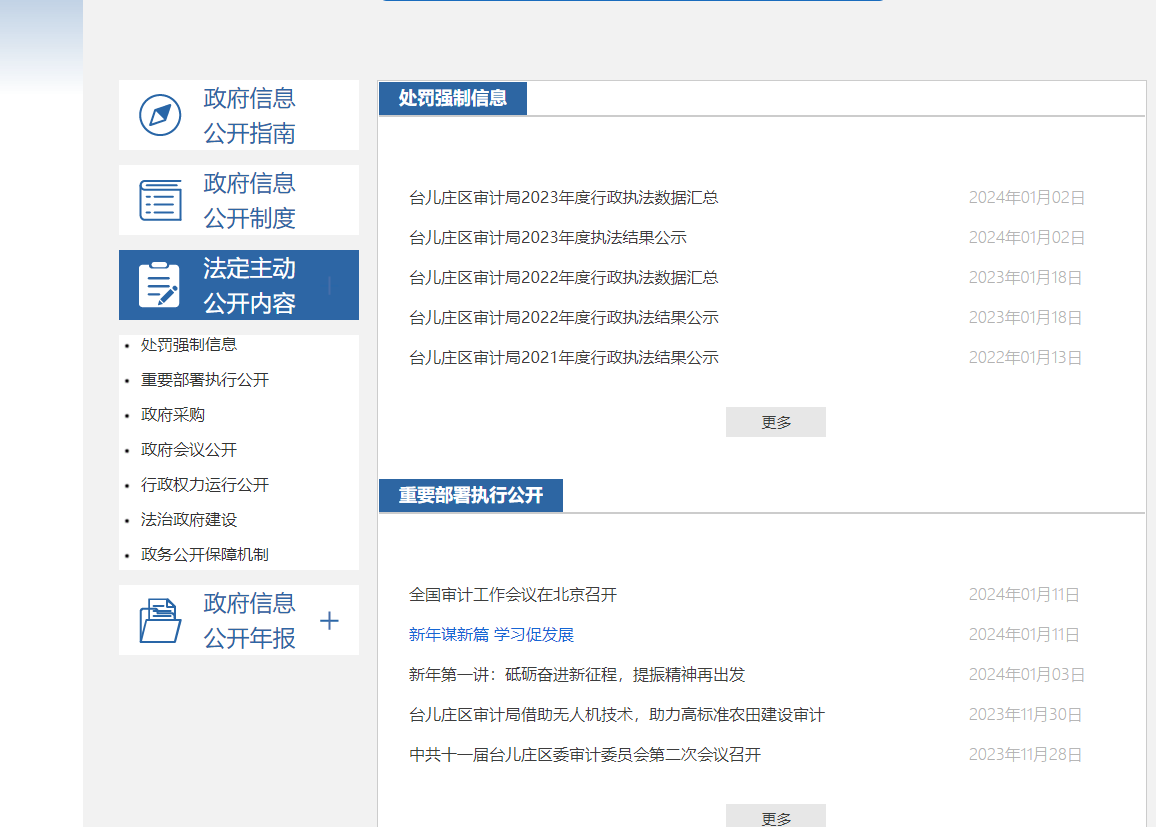Screen dimensions: 1156x827
Task: Open 法治政府建设 sidebar entry
Action: pos(189,520)
